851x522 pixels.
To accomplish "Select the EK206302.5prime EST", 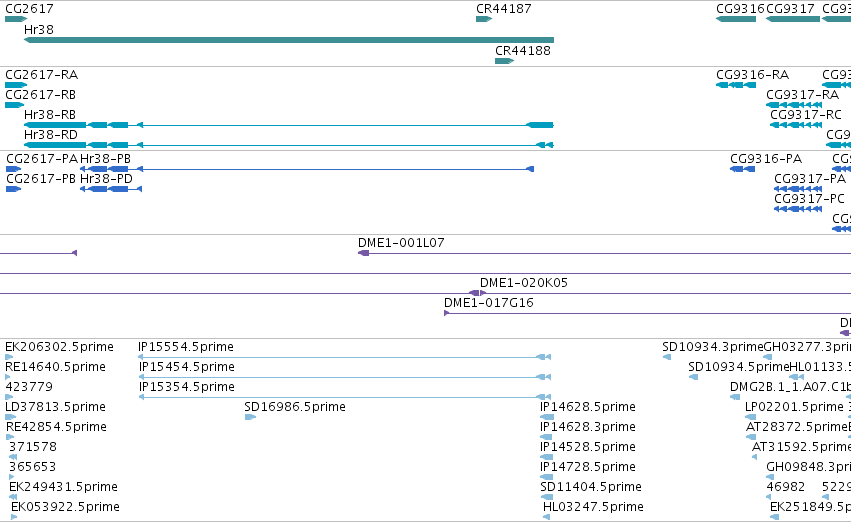I will tap(9, 357).
